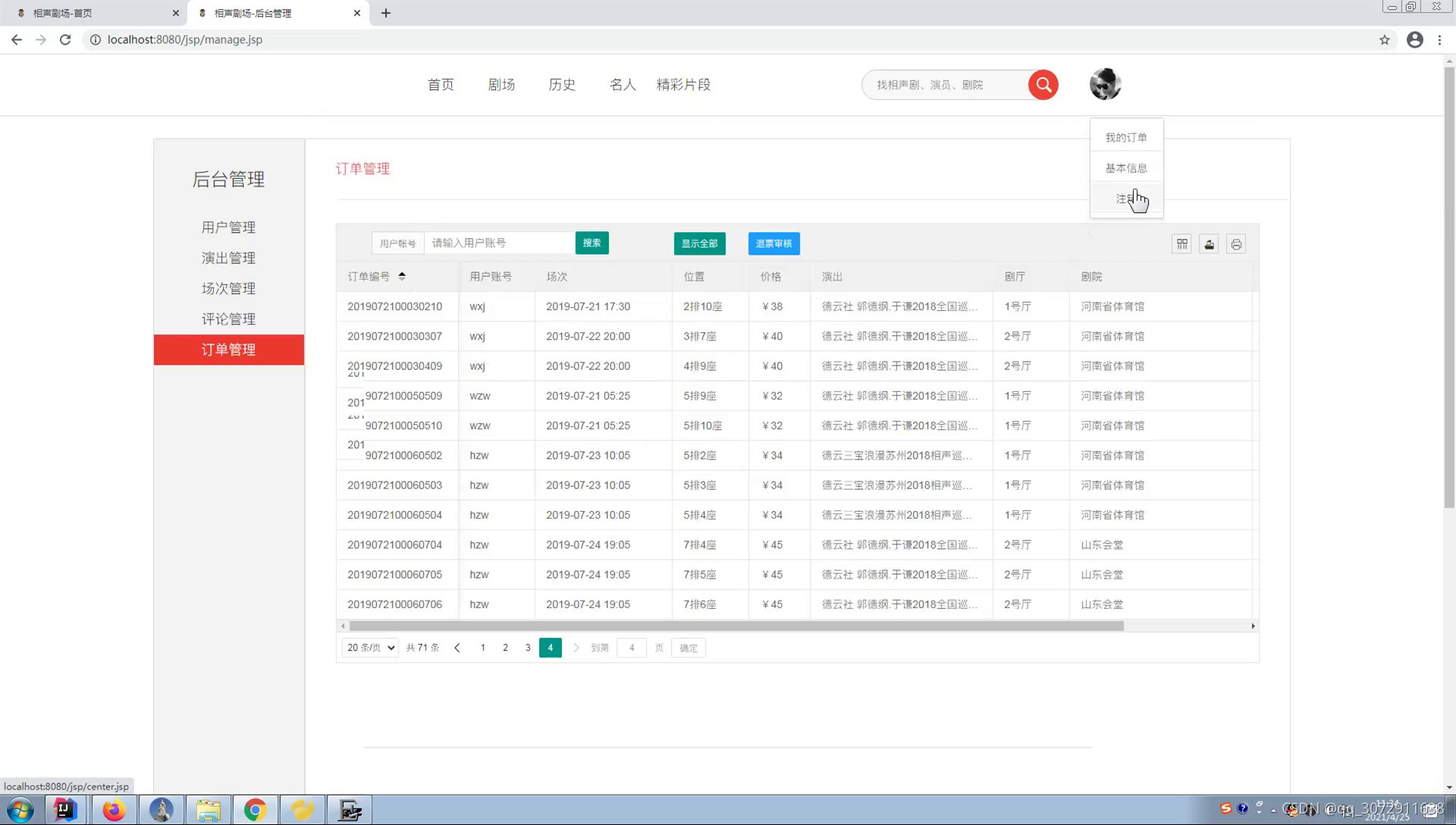
Task: Click the active page 4 button
Action: [551, 648]
